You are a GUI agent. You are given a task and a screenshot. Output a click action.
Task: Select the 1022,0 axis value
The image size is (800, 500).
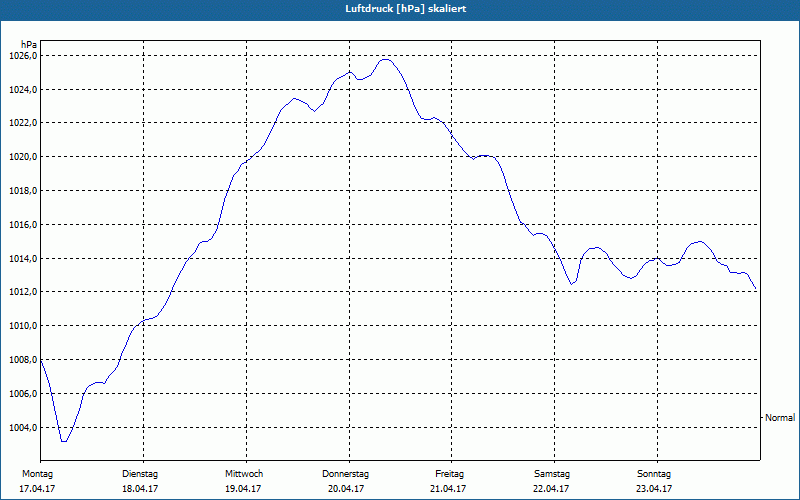click(x=23, y=123)
